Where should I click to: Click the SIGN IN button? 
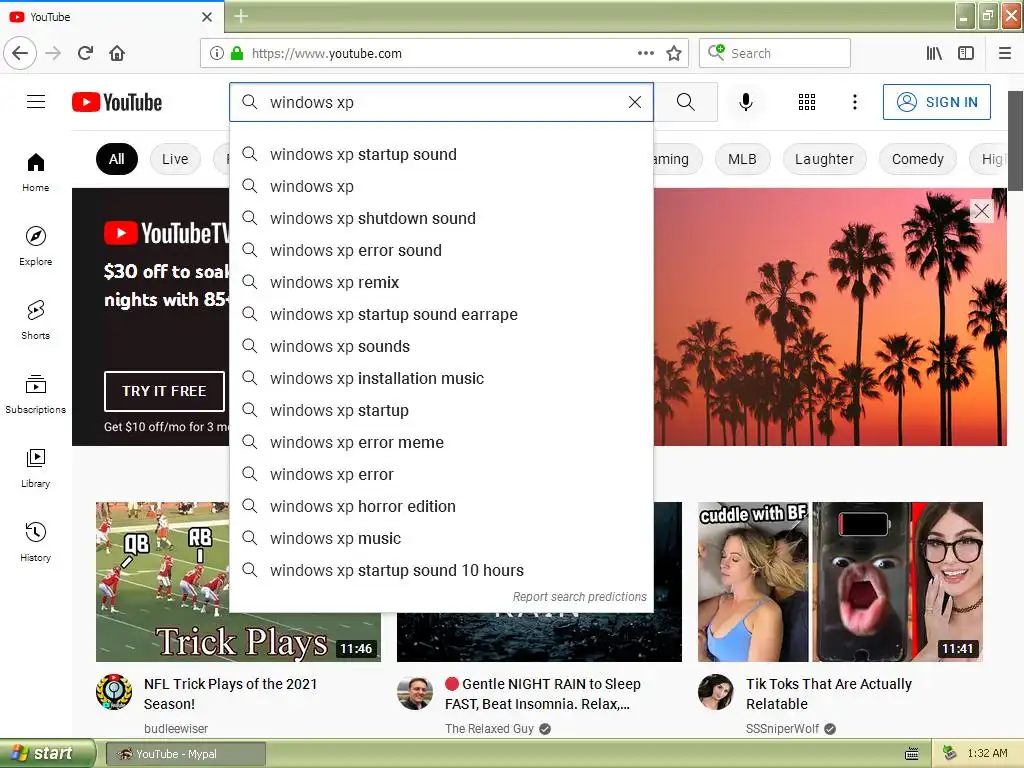(x=936, y=102)
